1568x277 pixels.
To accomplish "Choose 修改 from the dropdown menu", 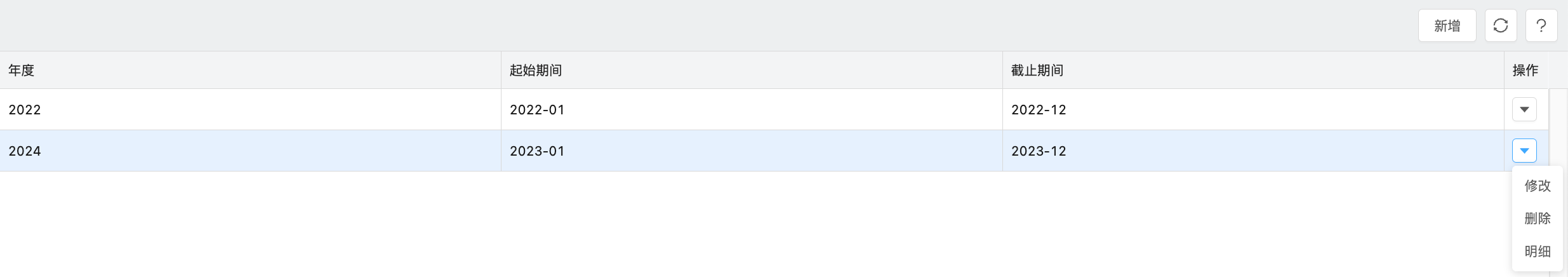I will (1538, 186).
